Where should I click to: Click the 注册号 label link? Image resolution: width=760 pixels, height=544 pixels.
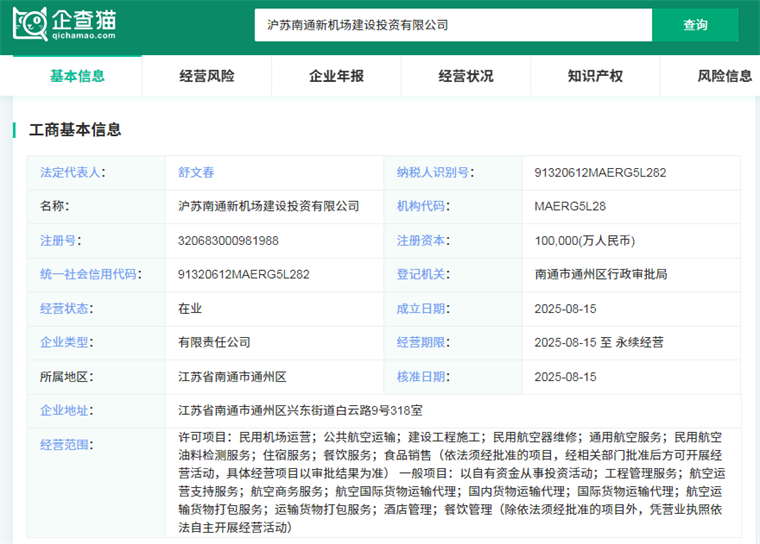60,240
